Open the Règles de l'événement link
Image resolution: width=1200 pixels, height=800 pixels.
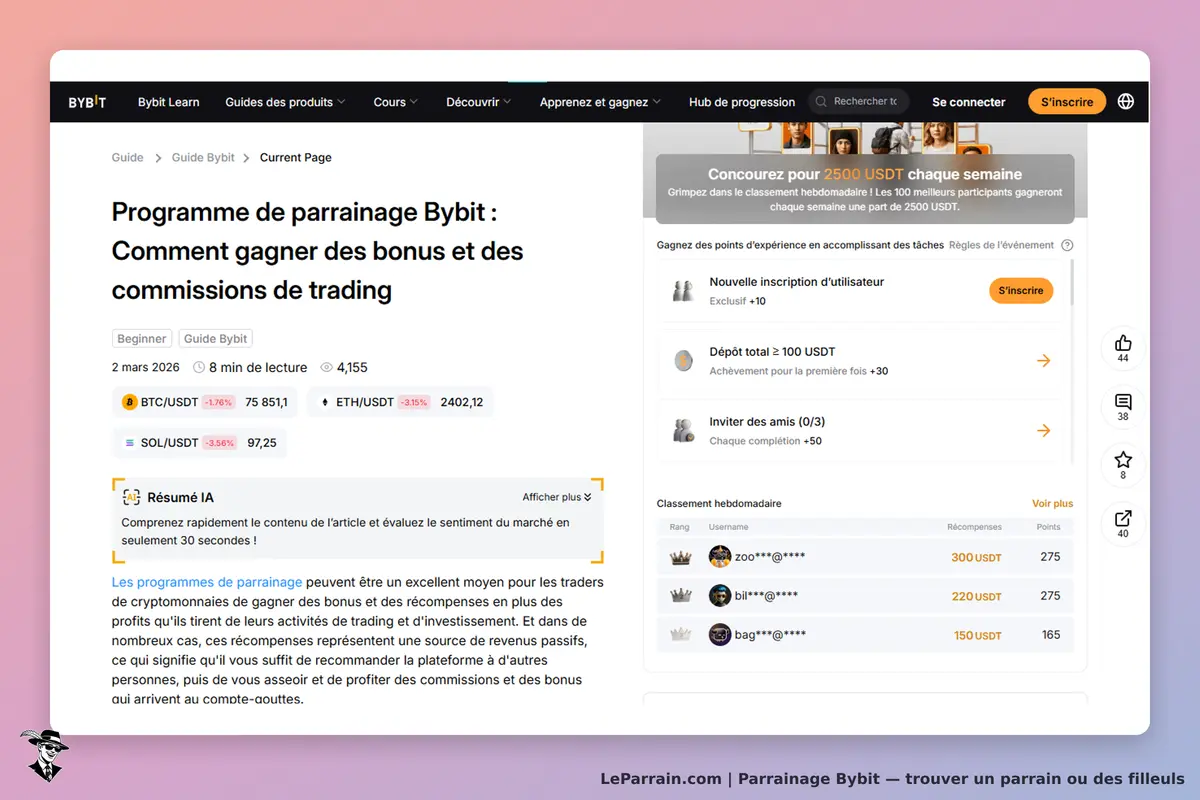[1001, 245]
